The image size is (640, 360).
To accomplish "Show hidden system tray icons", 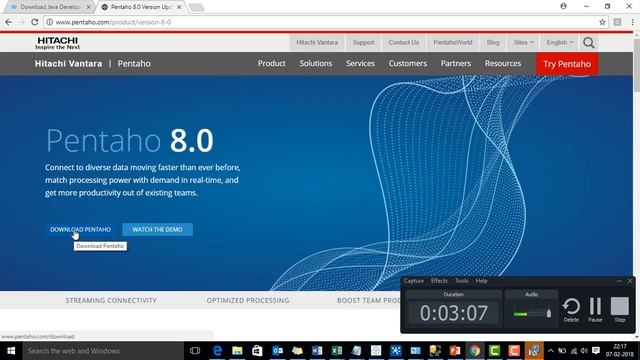I will 551,351.
